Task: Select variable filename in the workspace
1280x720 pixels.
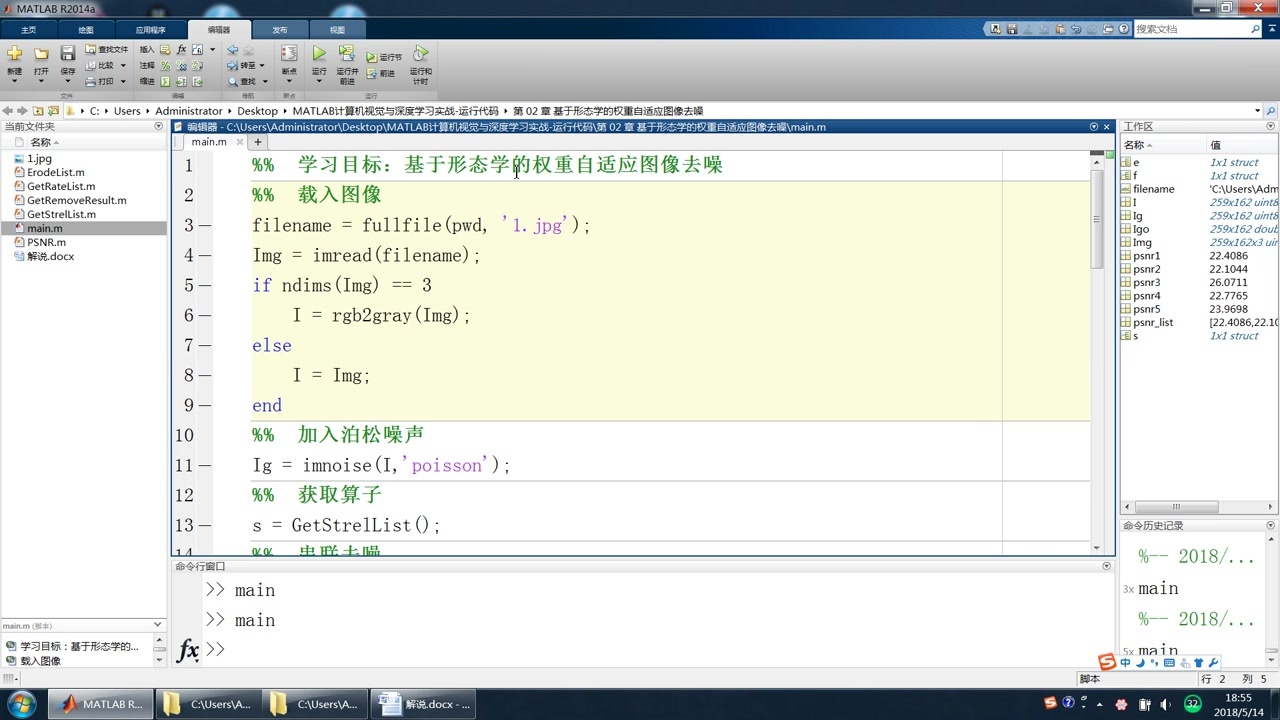Action: click(x=1154, y=188)
